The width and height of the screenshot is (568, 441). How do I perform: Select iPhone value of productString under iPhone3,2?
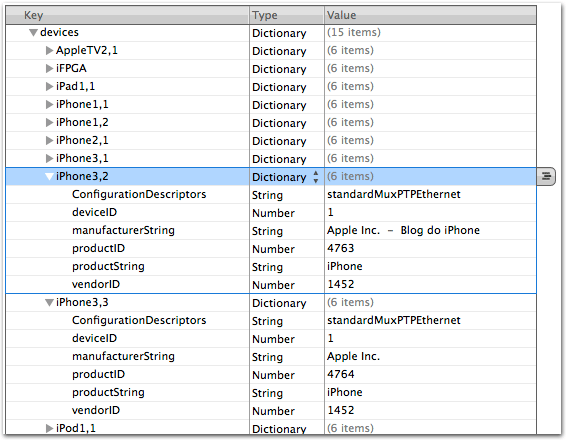(344, 266)
